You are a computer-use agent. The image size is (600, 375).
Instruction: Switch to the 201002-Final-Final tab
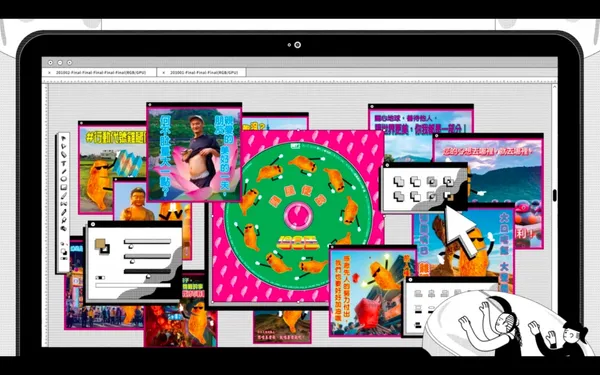tap(101, 72)
